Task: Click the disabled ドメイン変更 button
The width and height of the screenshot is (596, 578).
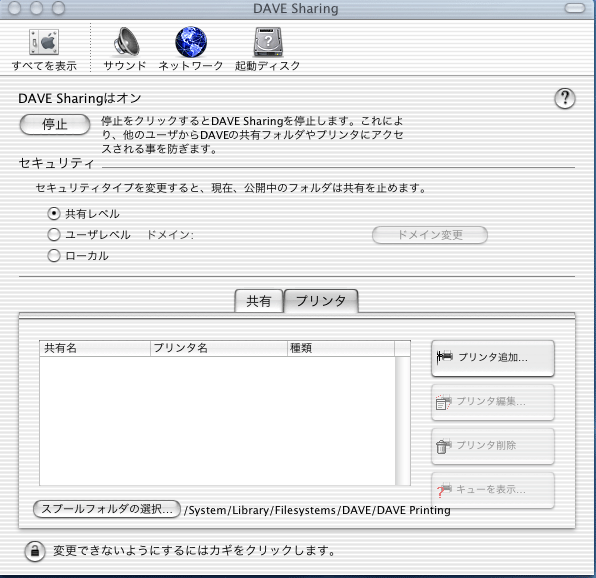Action: click(430, 235)
